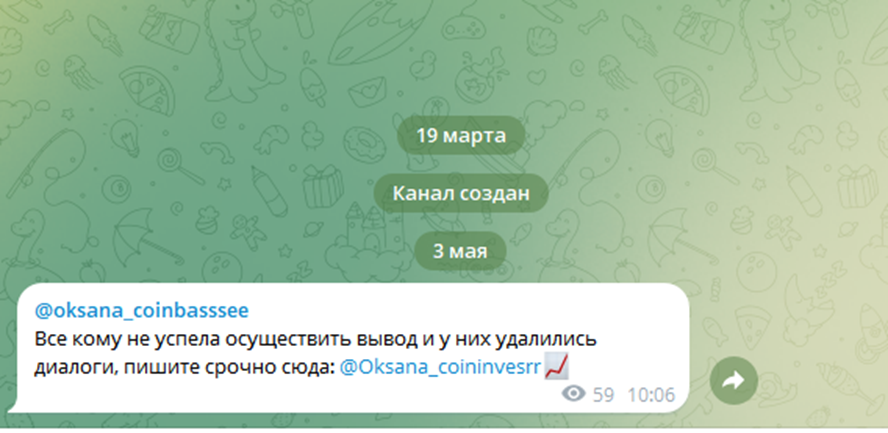The width and height of the screenshot is (888, 433).
Task: Click the gift box doodle in the background
Action: (x=323, y=186)
